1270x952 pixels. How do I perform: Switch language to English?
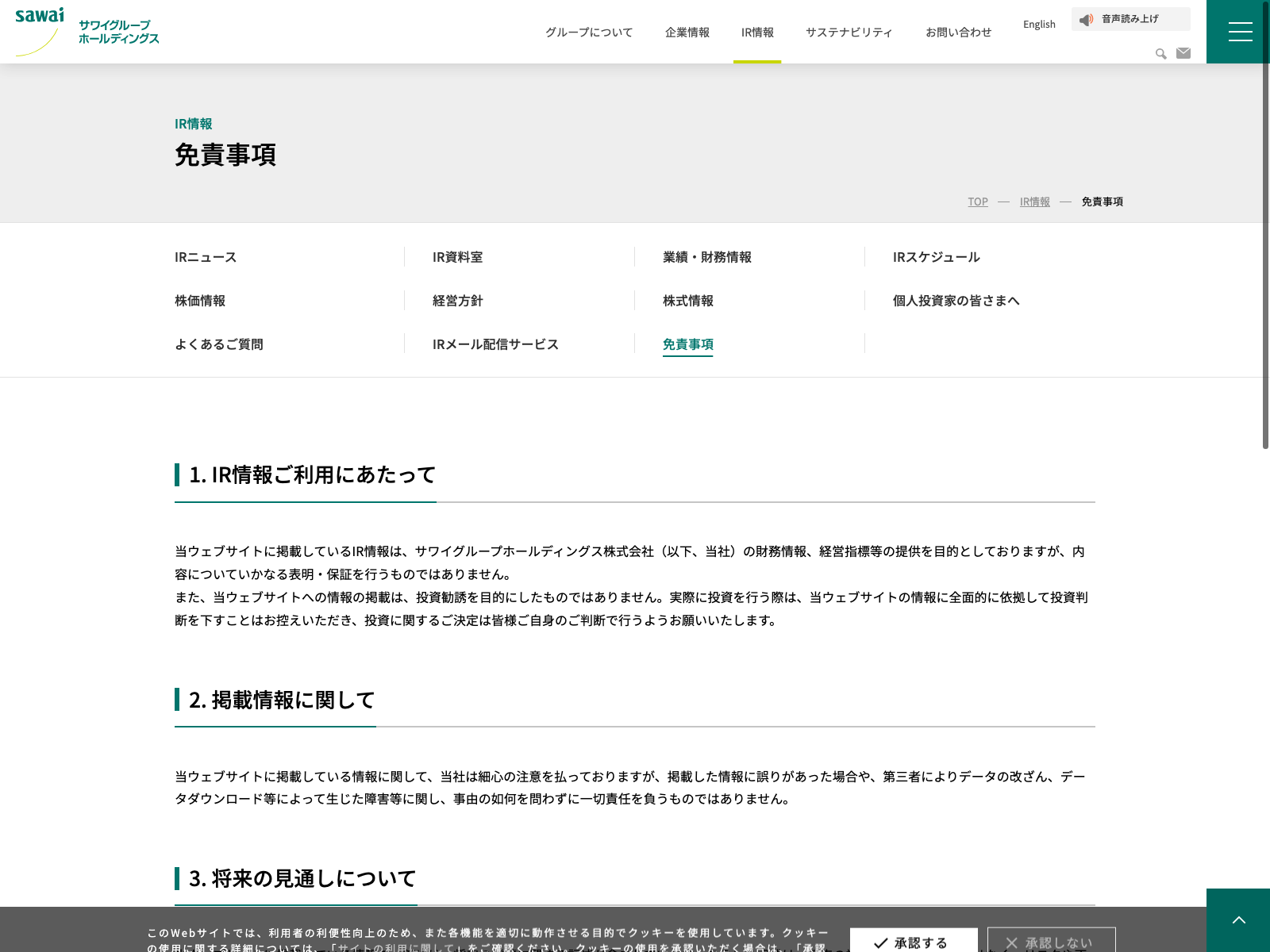coord(1039,25)
